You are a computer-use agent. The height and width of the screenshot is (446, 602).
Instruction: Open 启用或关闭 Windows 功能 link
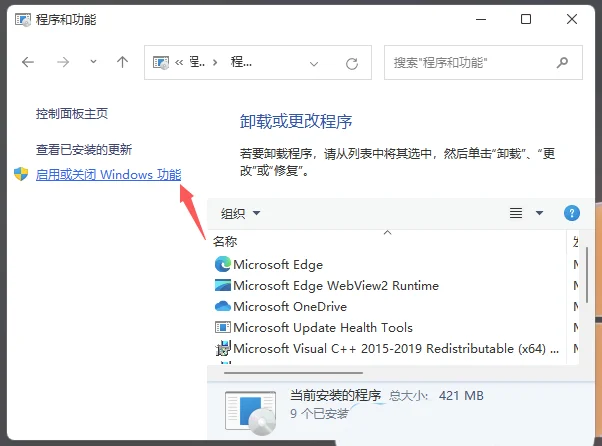(x=108, y=175)
